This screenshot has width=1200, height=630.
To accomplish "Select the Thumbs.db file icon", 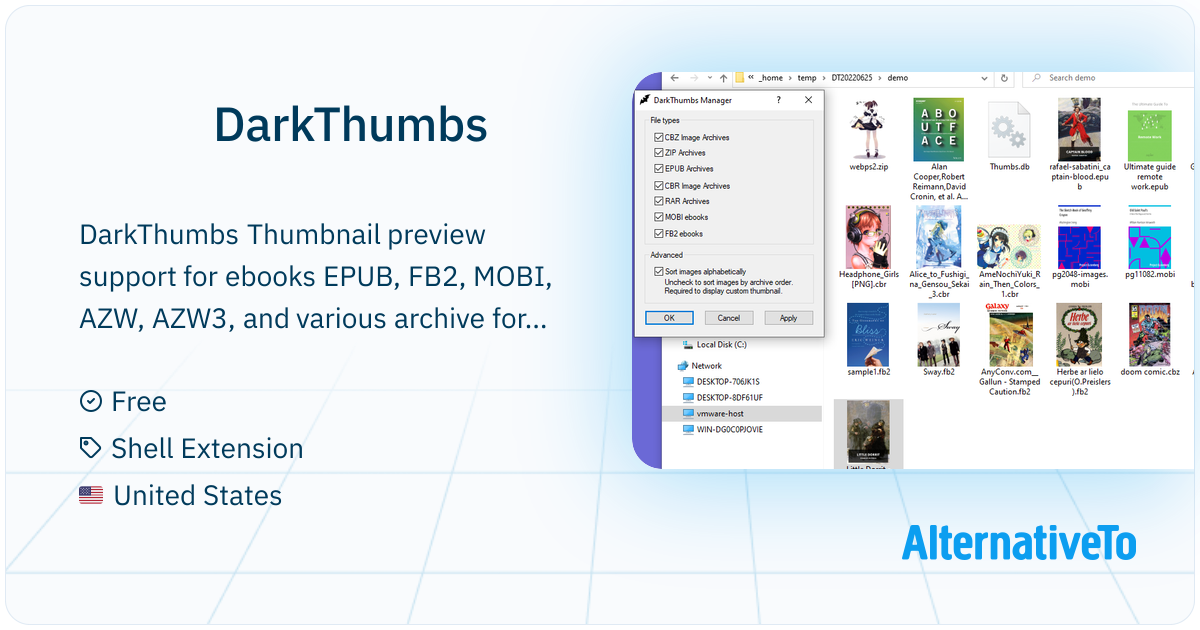I will click(x=1009, y=130).
